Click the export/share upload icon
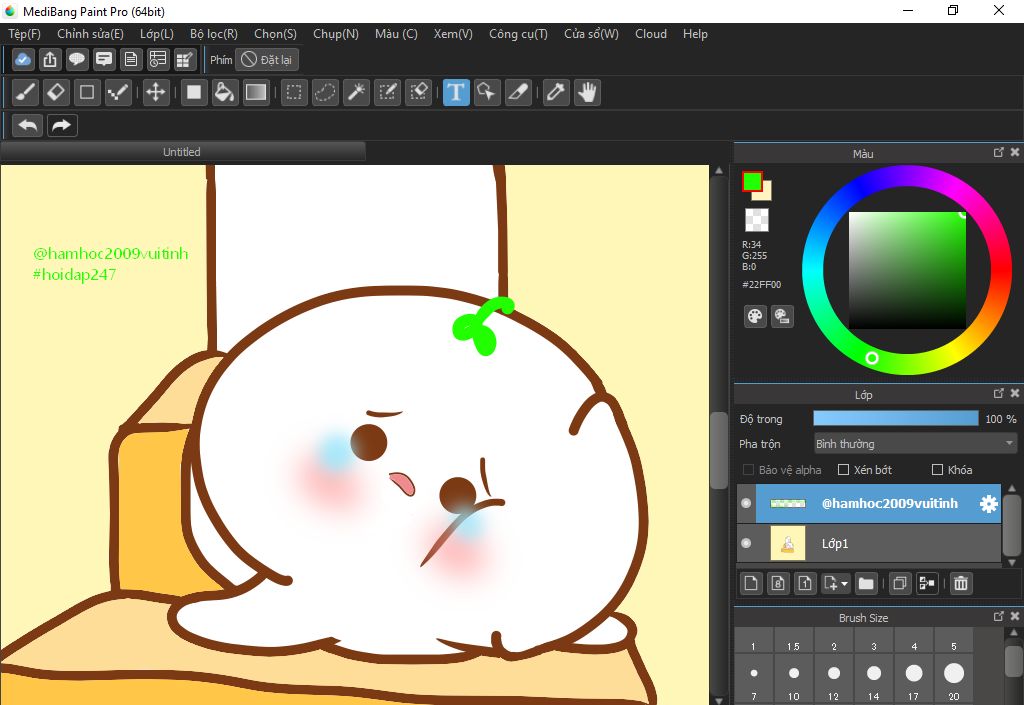 point(50,59)
